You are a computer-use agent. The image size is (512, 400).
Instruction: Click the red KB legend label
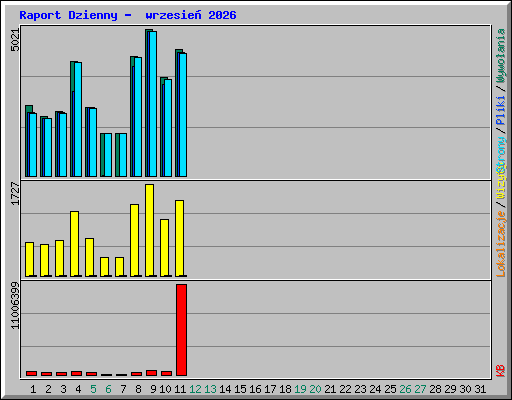tap(501, 371)
